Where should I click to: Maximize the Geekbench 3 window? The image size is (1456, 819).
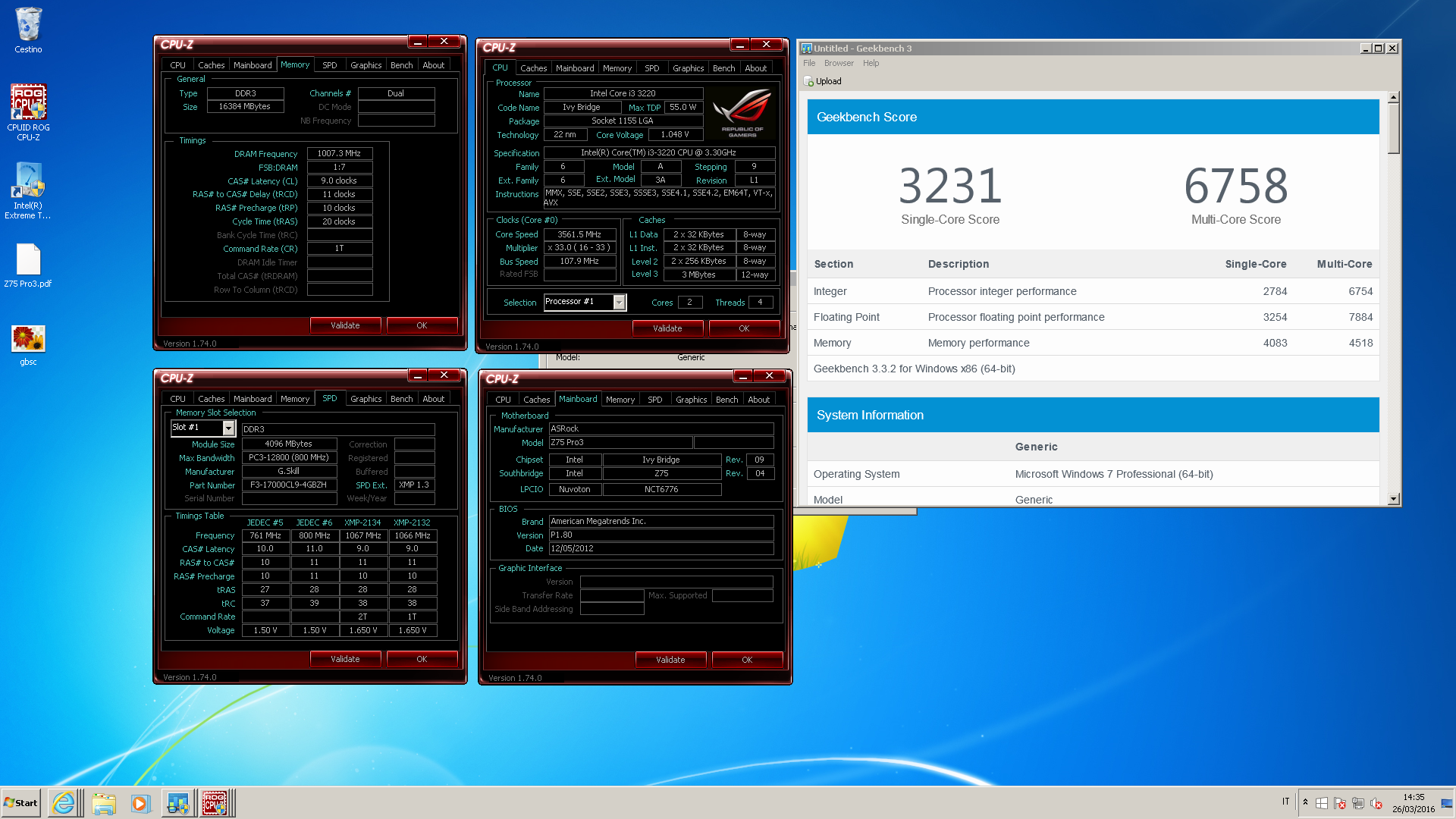click(x=1379, y=49)
